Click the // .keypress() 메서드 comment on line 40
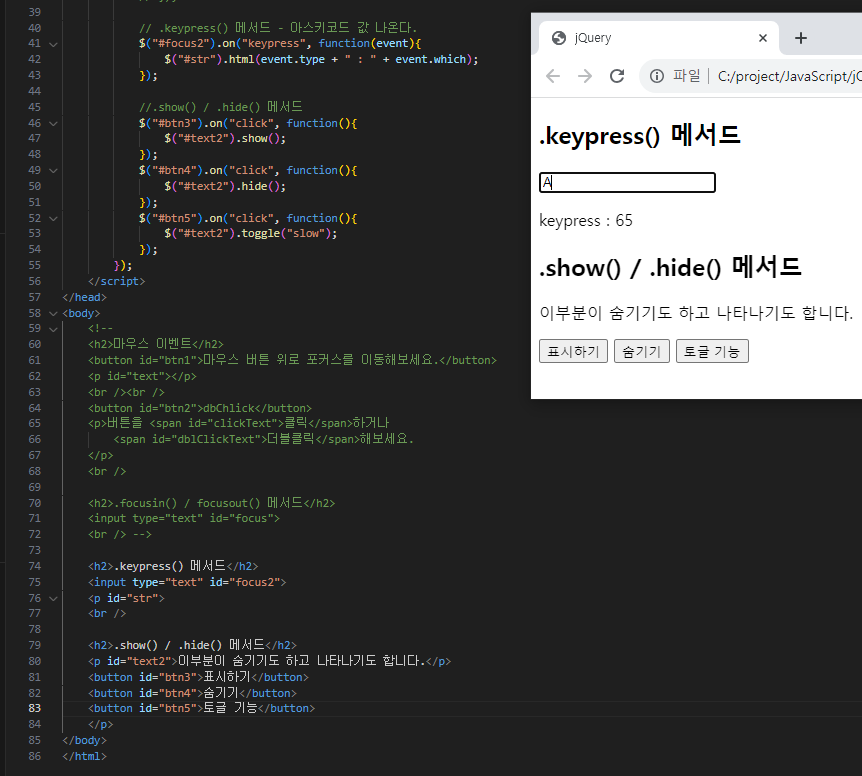The height and width of the screenshot is (776, 862). coord(278,27)
